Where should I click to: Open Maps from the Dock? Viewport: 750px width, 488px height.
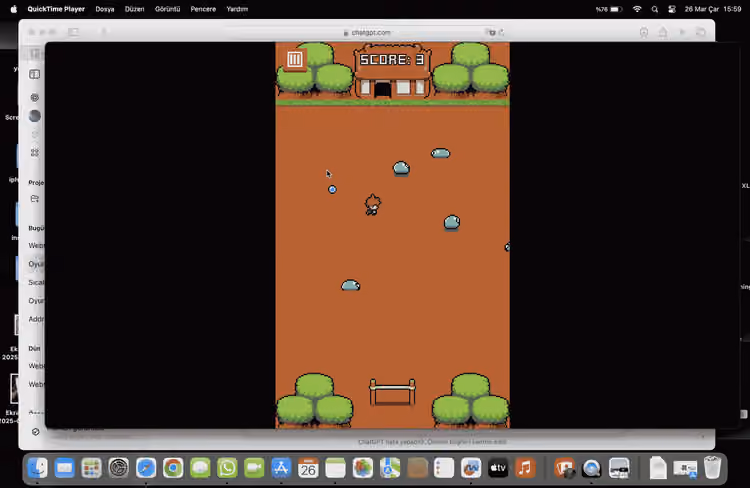pos(390,468)
